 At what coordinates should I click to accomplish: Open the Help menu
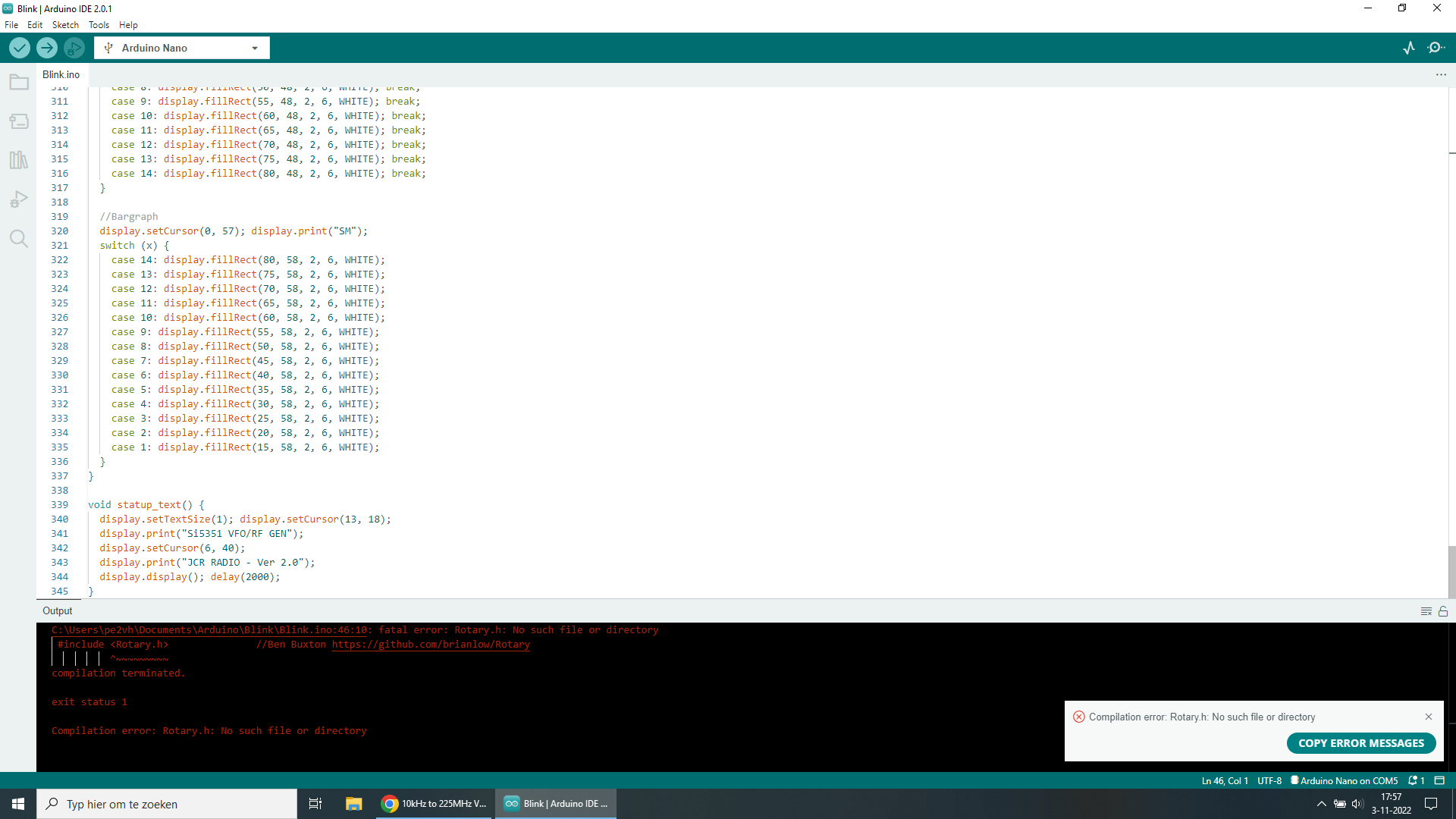tap(128, 25)
